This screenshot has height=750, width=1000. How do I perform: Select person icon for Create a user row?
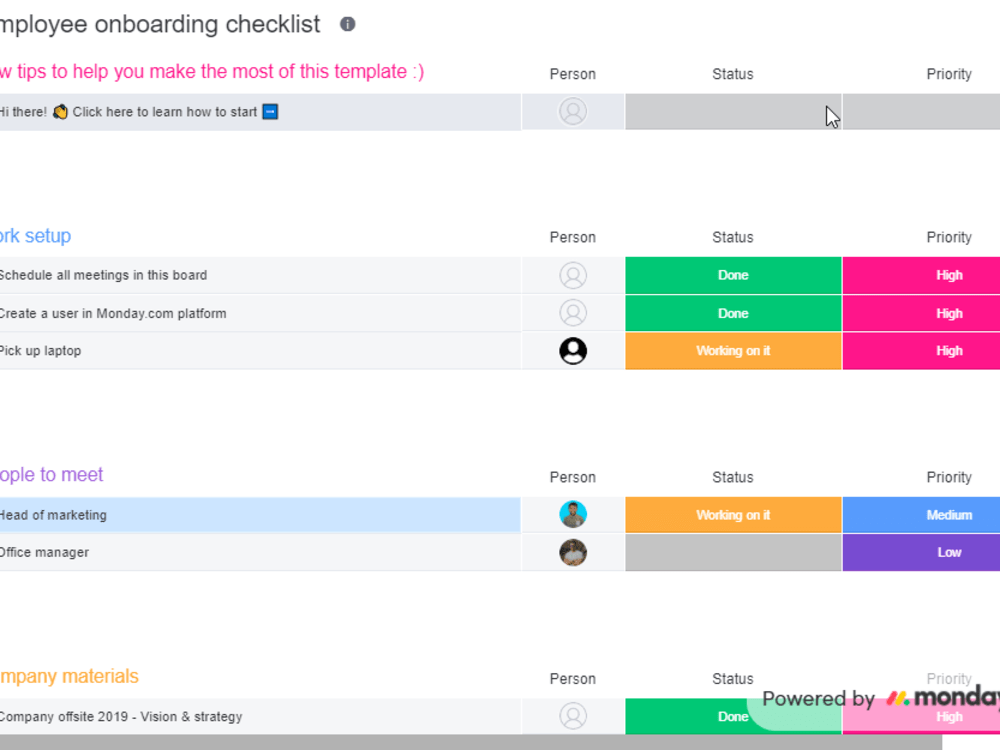pos(573,313)
